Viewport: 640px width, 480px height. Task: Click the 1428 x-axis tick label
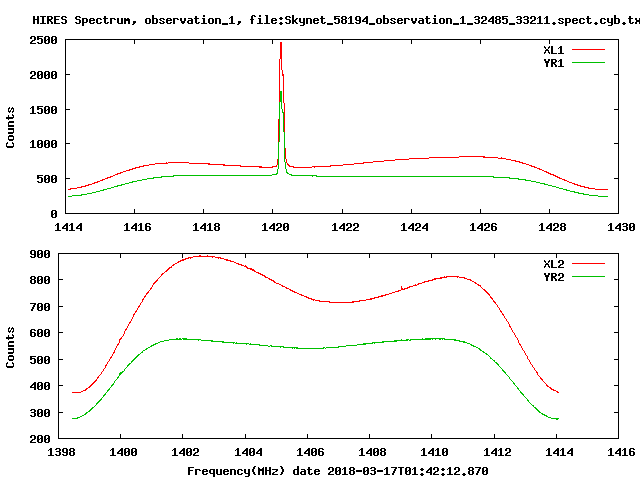(552, 227)
